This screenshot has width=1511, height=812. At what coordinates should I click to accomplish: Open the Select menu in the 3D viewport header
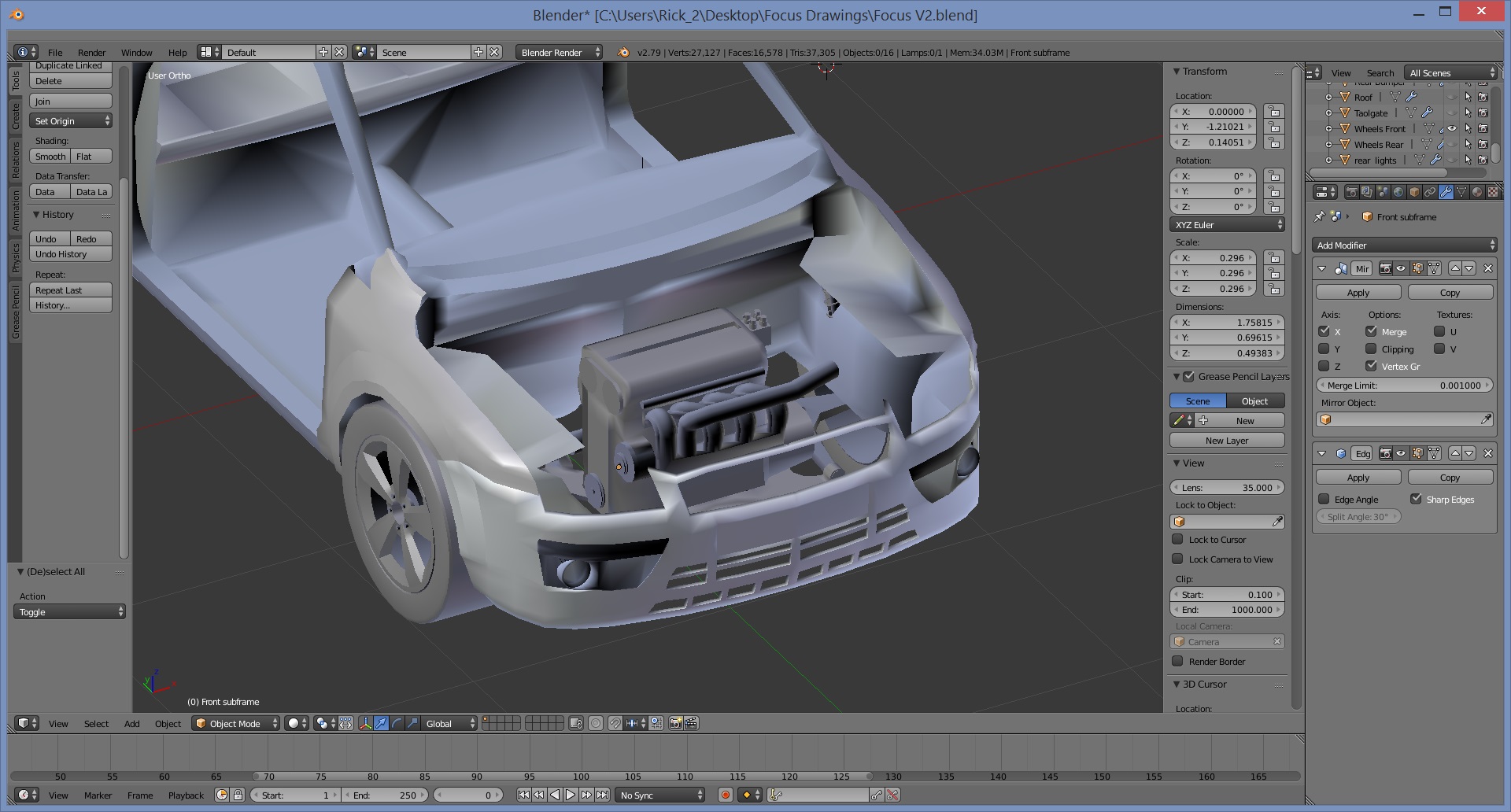coord(96,724)
